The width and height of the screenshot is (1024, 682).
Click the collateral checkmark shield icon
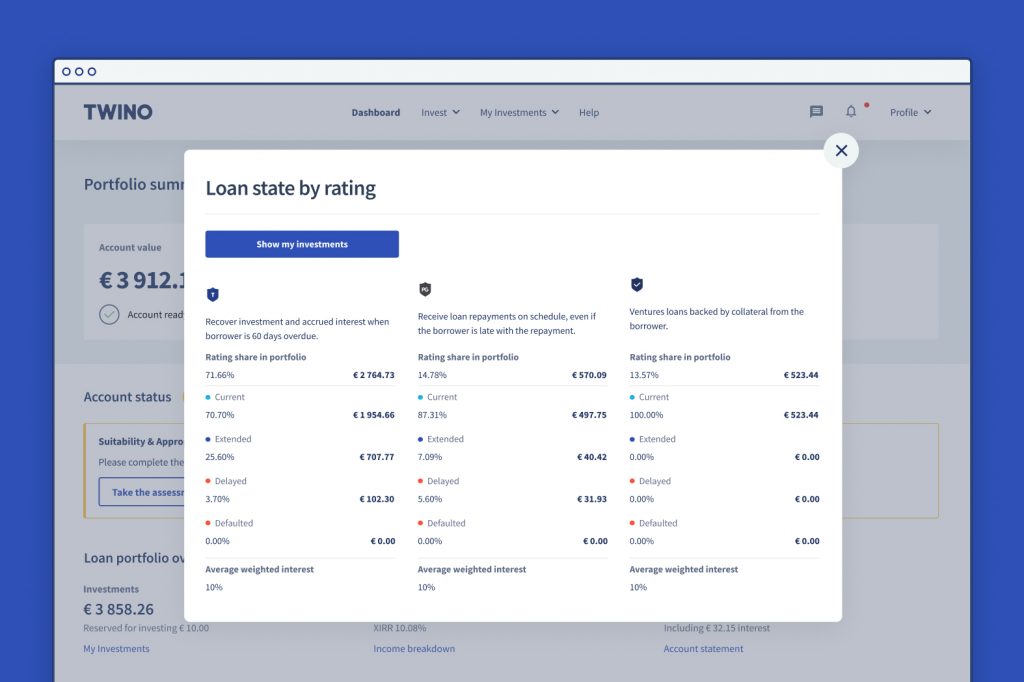(637, 284)
